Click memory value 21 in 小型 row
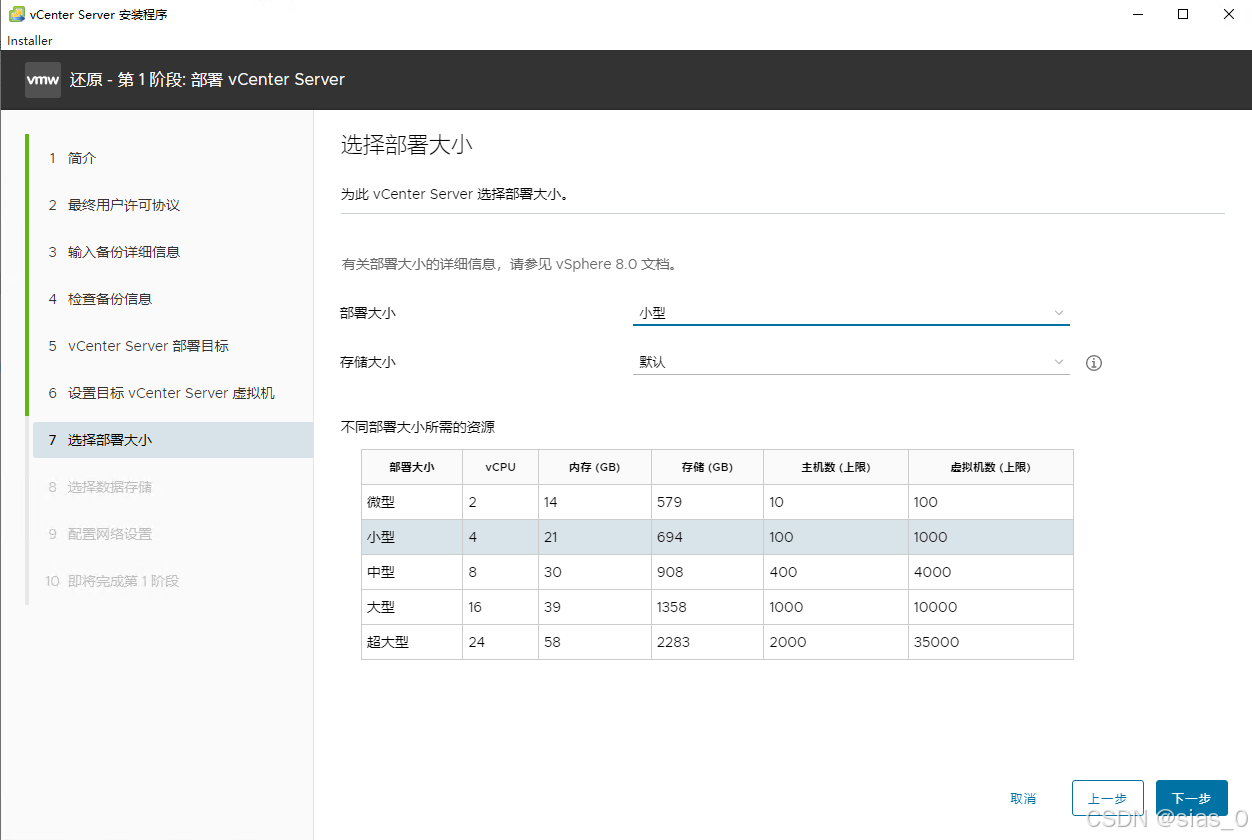The width and height of the screenshot is (1252, 840). pyautogui.click(x=552, y=537)
